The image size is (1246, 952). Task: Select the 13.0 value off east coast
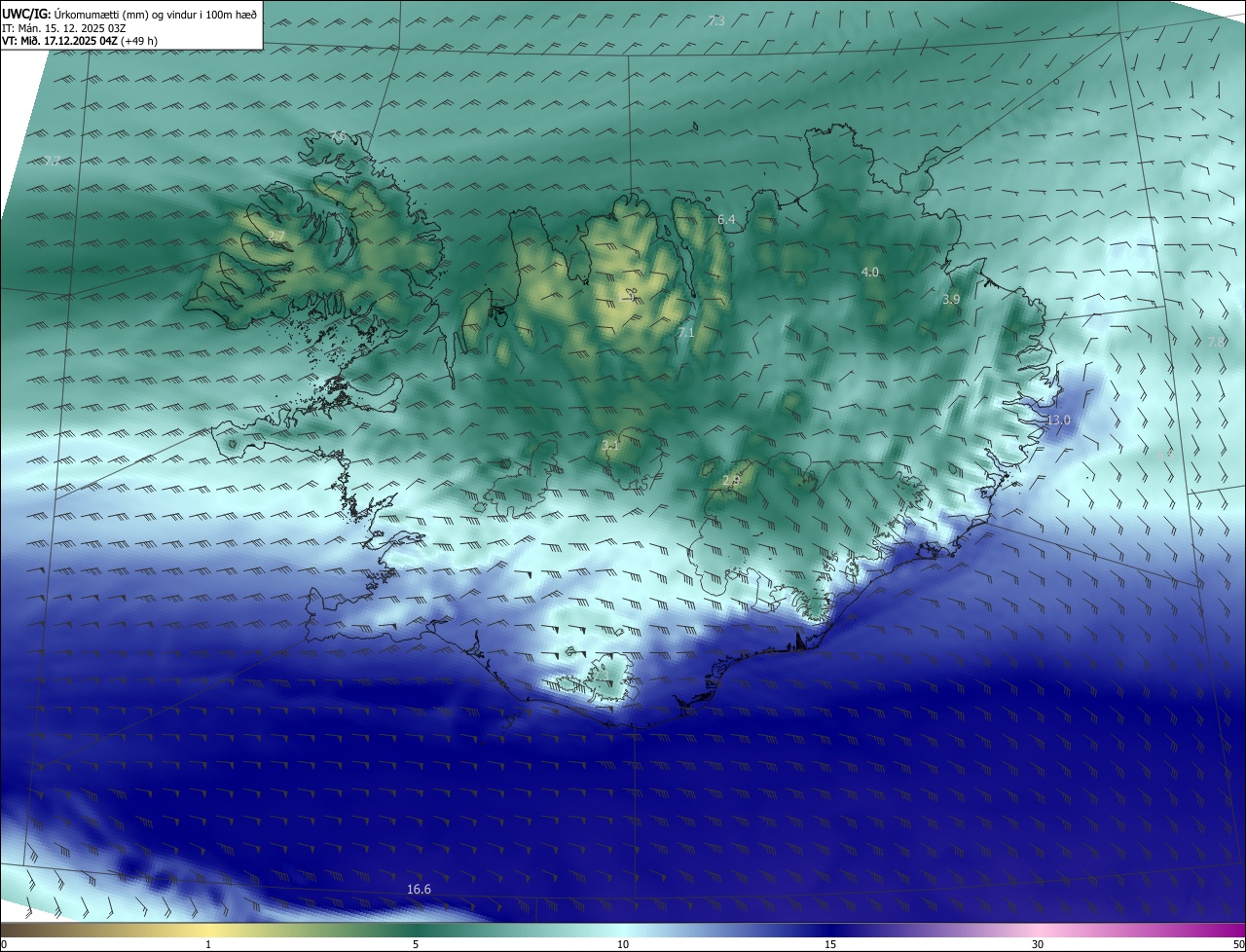[1058, 420]
